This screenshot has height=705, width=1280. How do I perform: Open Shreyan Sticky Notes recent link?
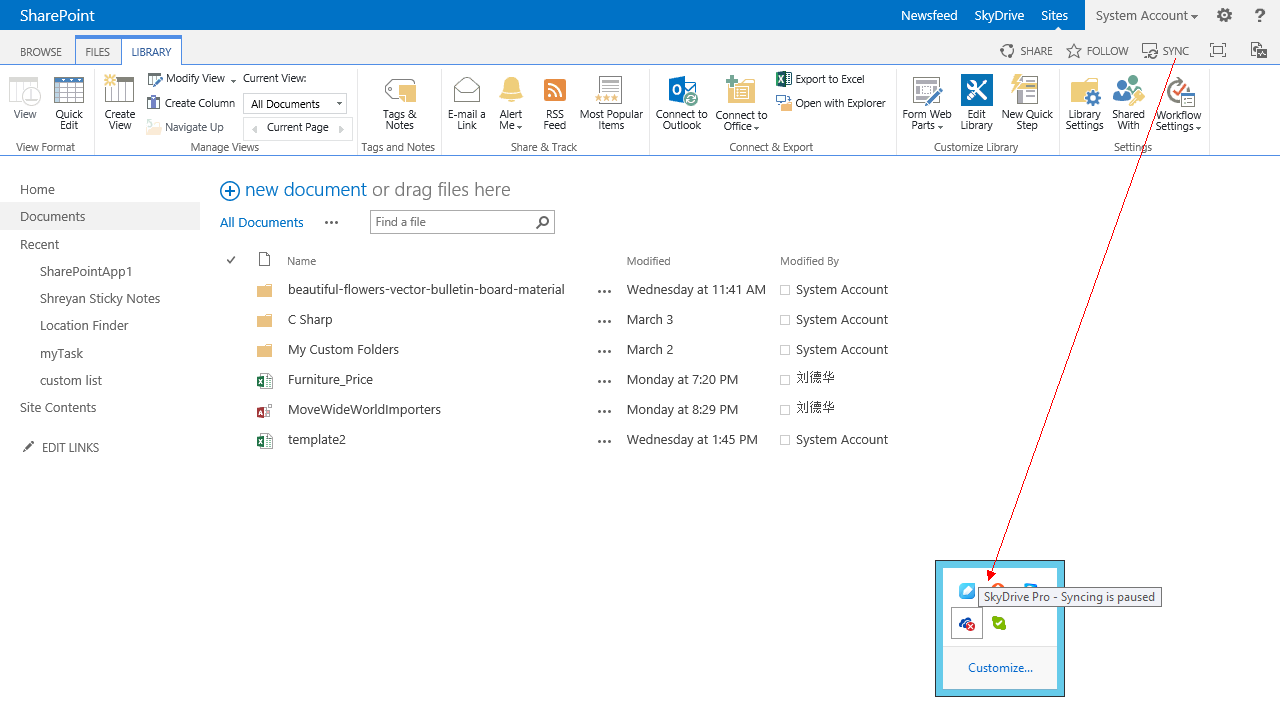pyautogui.click(x=100, y=298)
